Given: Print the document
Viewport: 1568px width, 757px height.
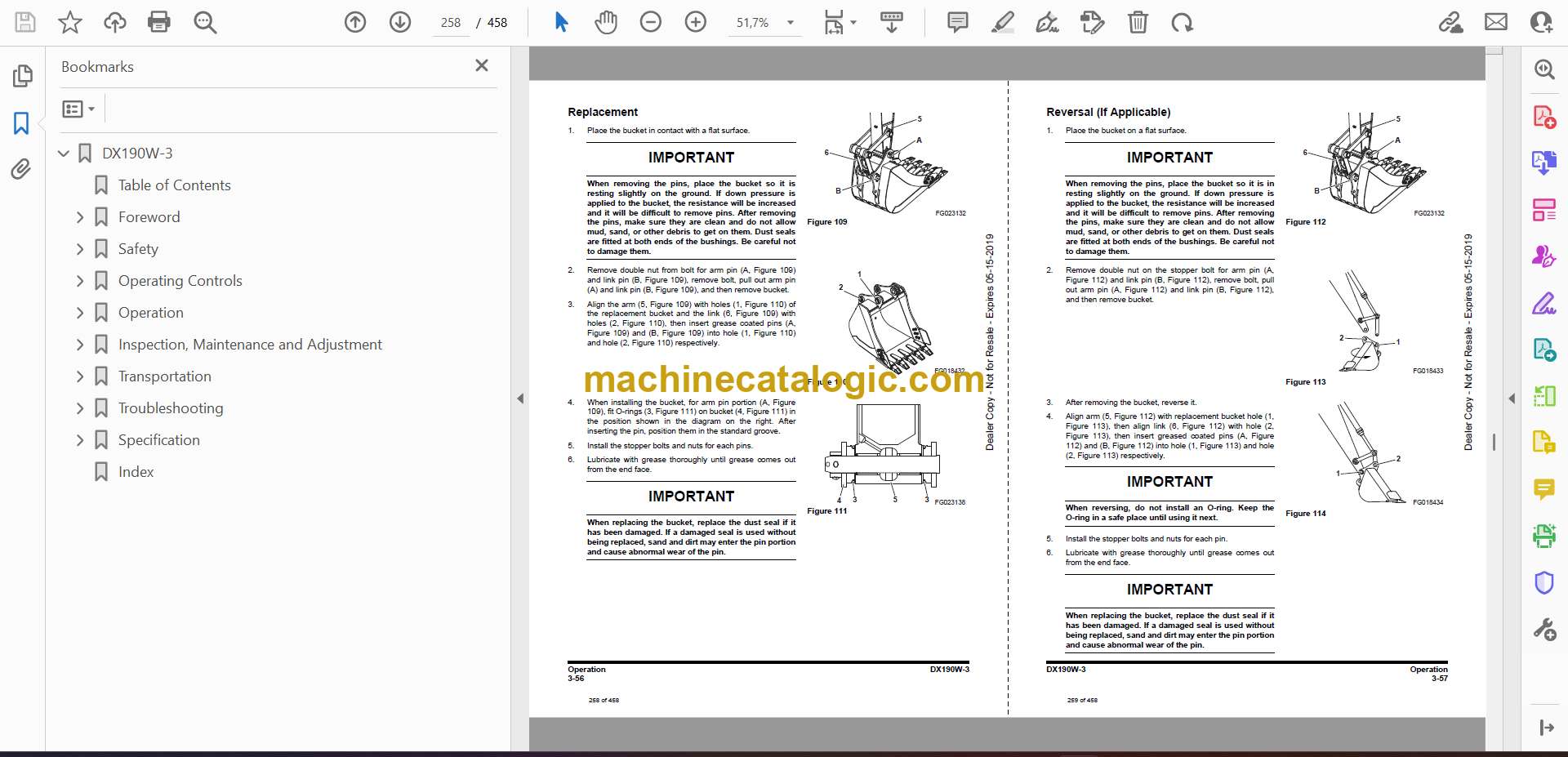Looking at the screenshot, I should [159, 22].
